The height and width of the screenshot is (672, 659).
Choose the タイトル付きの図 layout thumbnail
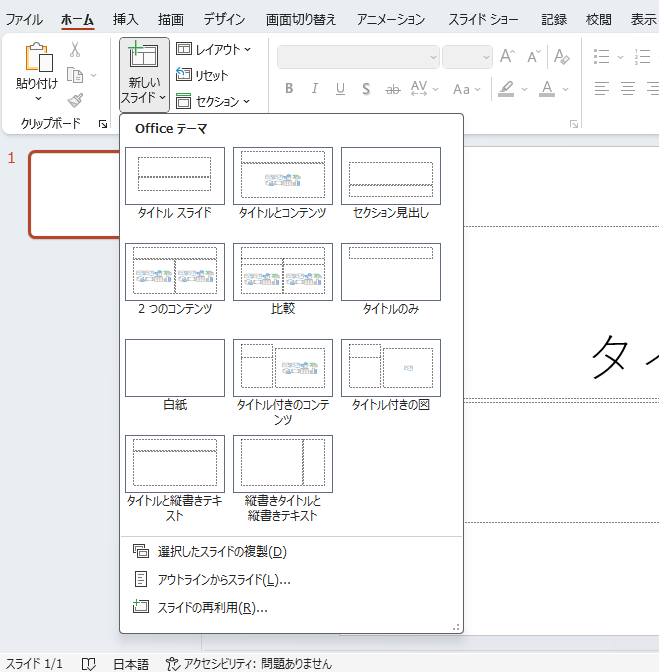click(391, 368)
